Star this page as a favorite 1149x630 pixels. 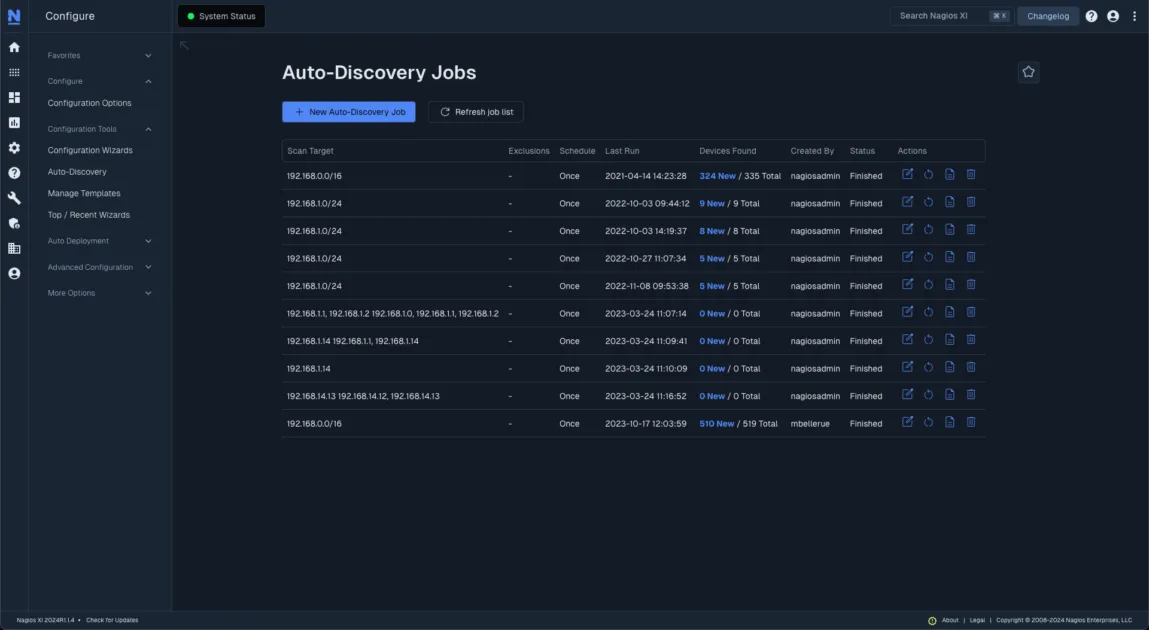1028,71
